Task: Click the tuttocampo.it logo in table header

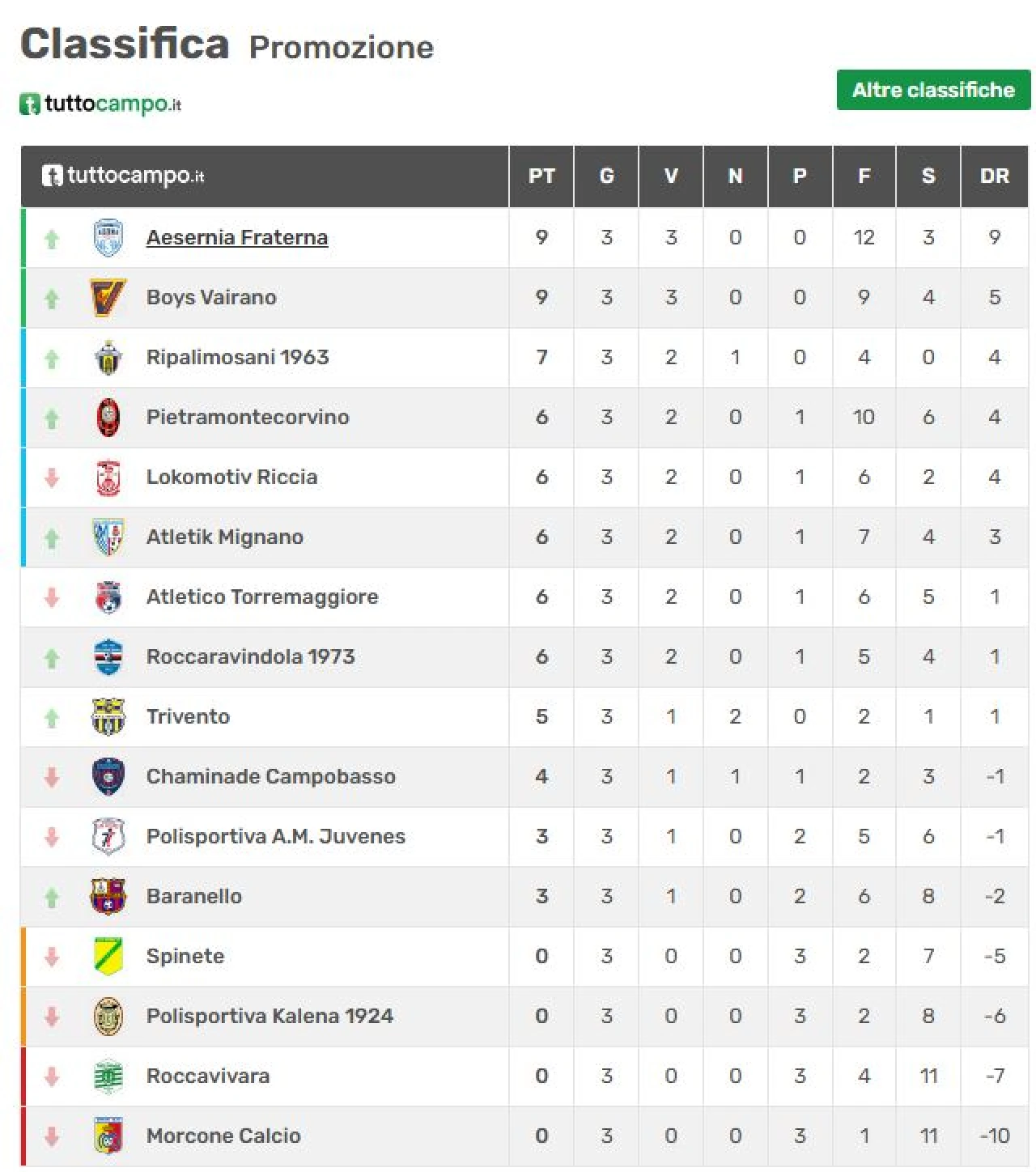Action: [x=123, y=176]
